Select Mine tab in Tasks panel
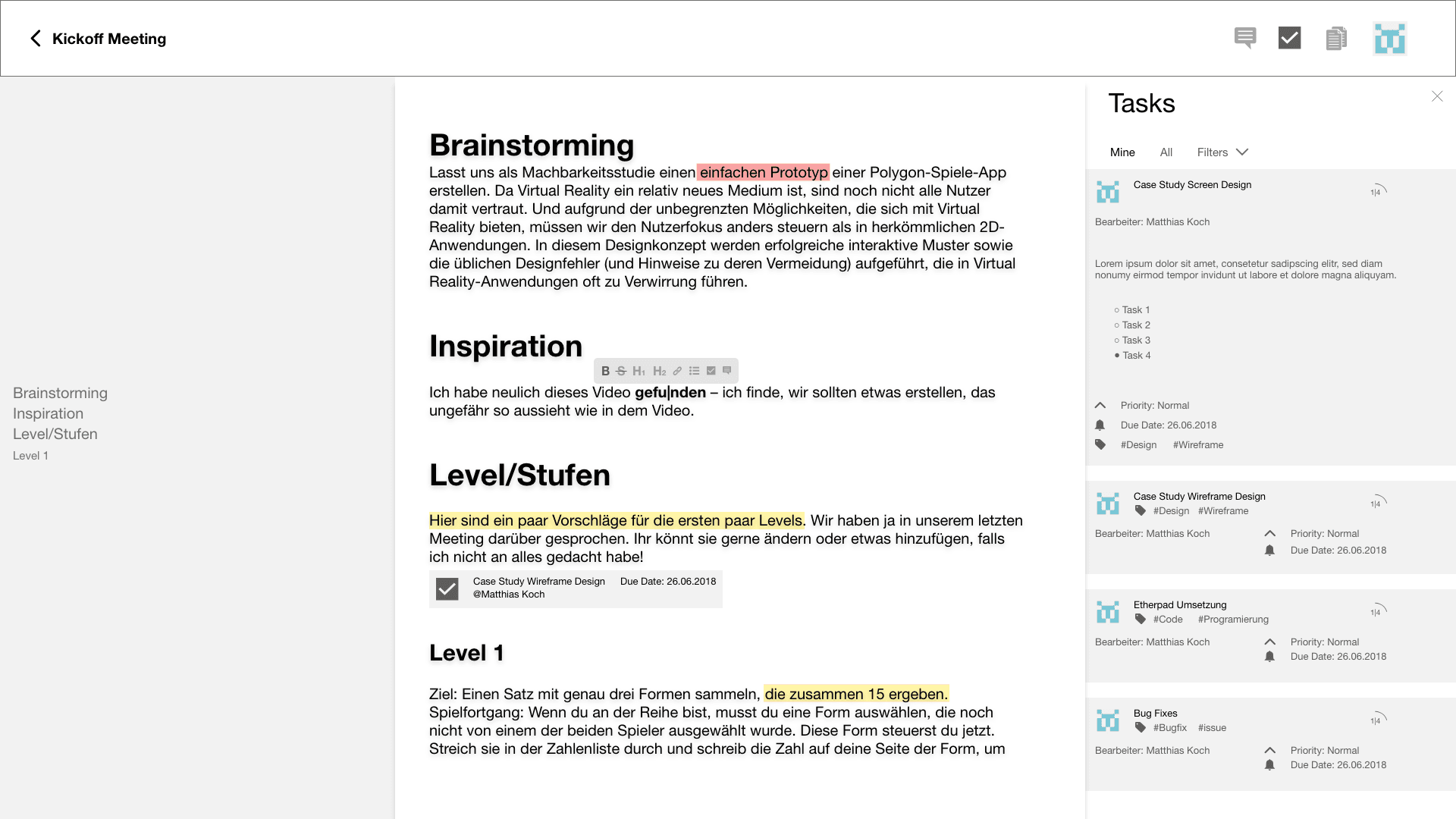Screen dimensions: 1456x819 [x=1122, y=152]
